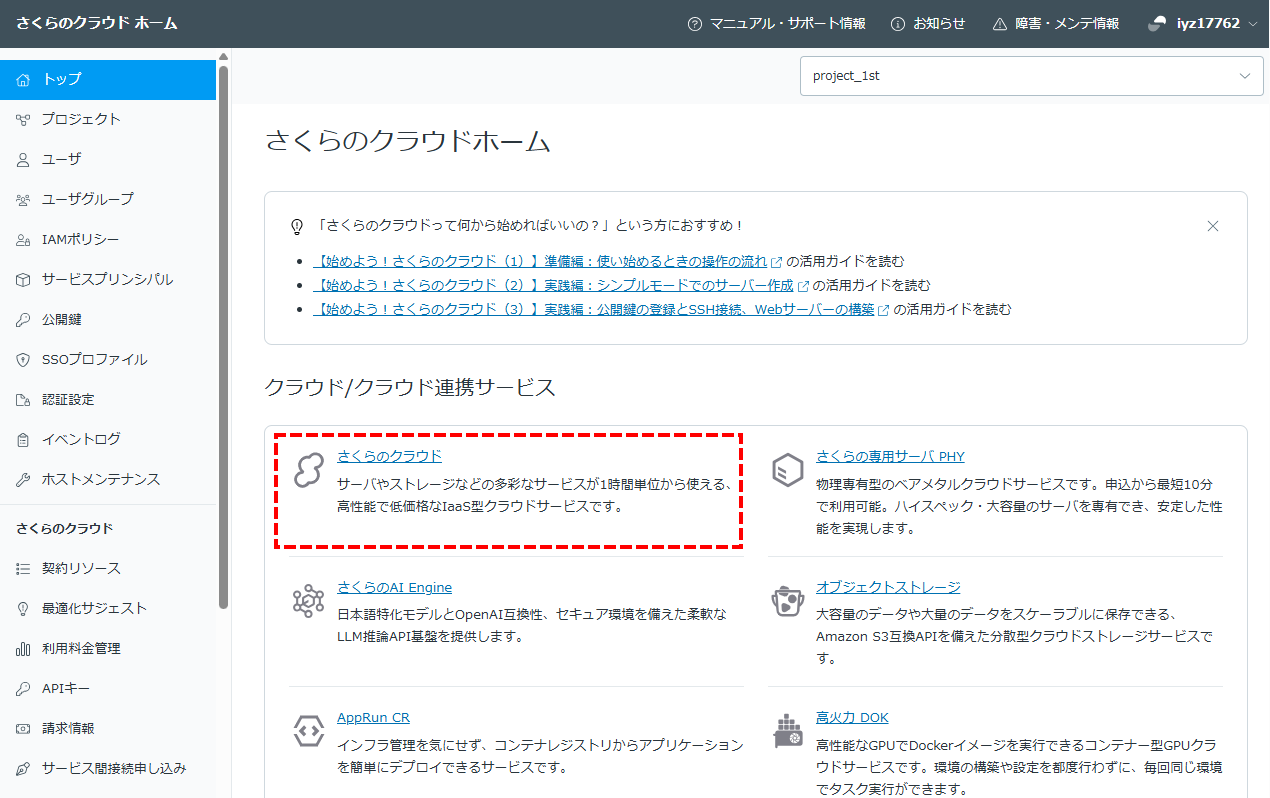Click the さくらの専用サーバ PHY icon

point(788,469)
